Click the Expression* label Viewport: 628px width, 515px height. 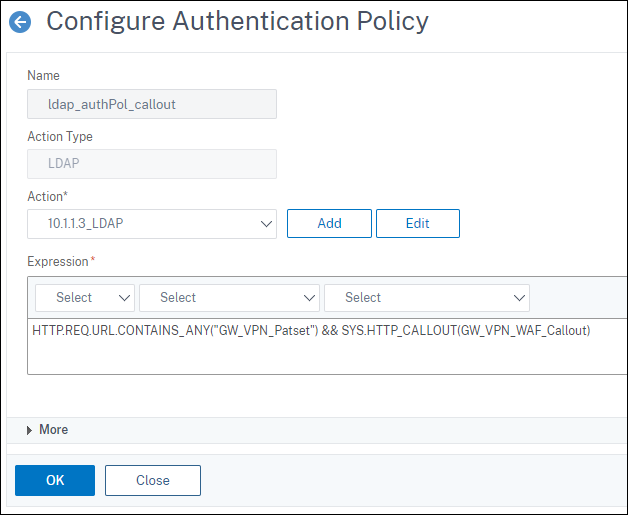pos(61,261)
